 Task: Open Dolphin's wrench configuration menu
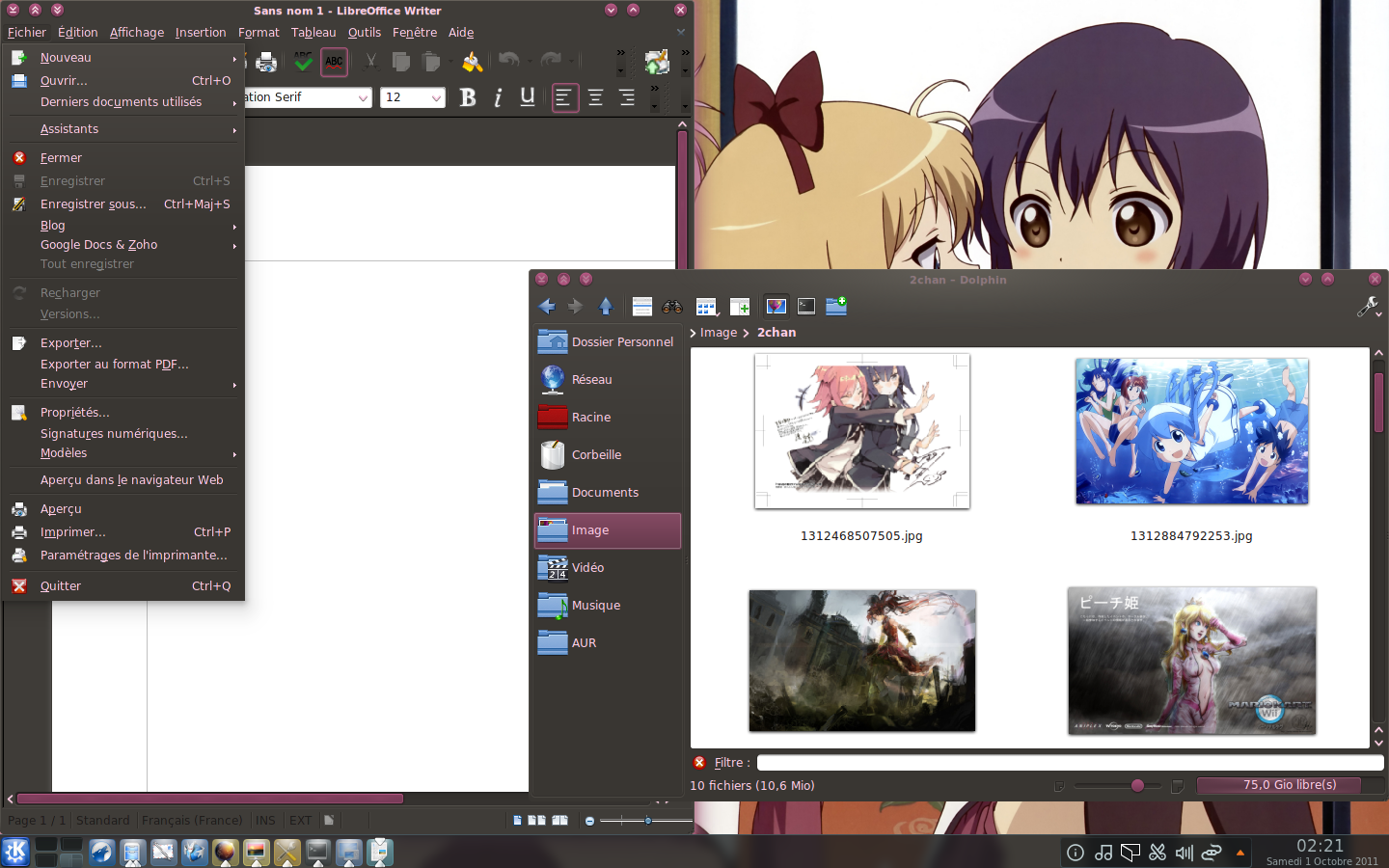1369,307
